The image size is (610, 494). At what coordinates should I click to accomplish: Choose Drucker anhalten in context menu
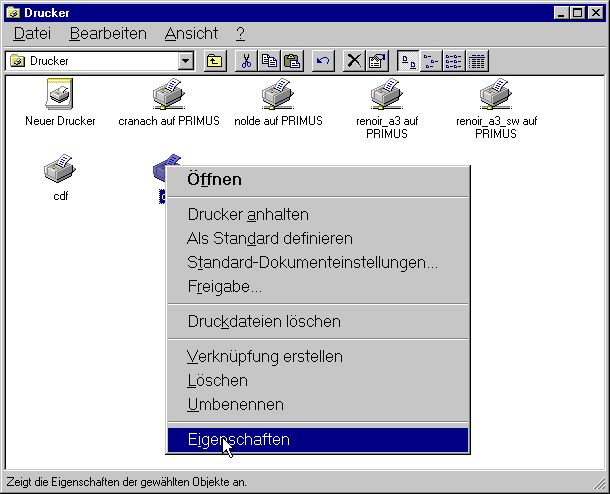(x=318, y=215)
